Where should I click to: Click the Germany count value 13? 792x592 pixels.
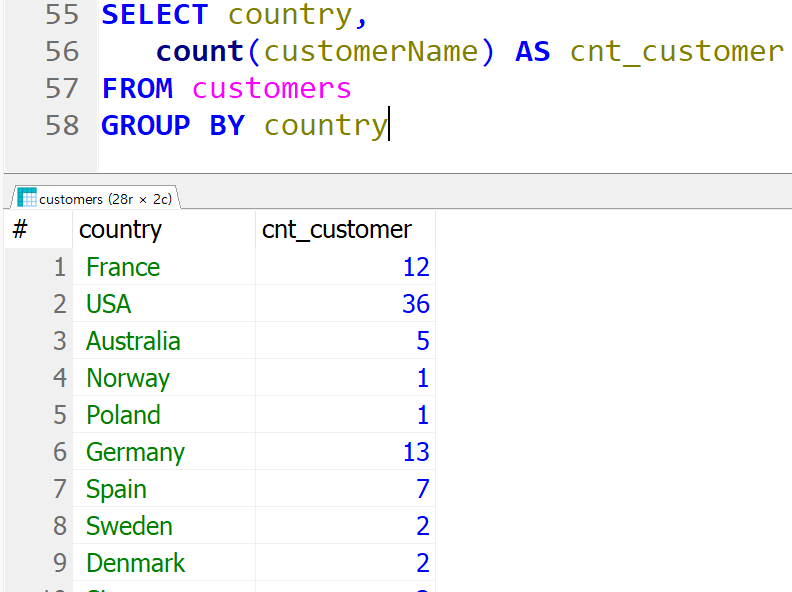click(x=345, y=452)
